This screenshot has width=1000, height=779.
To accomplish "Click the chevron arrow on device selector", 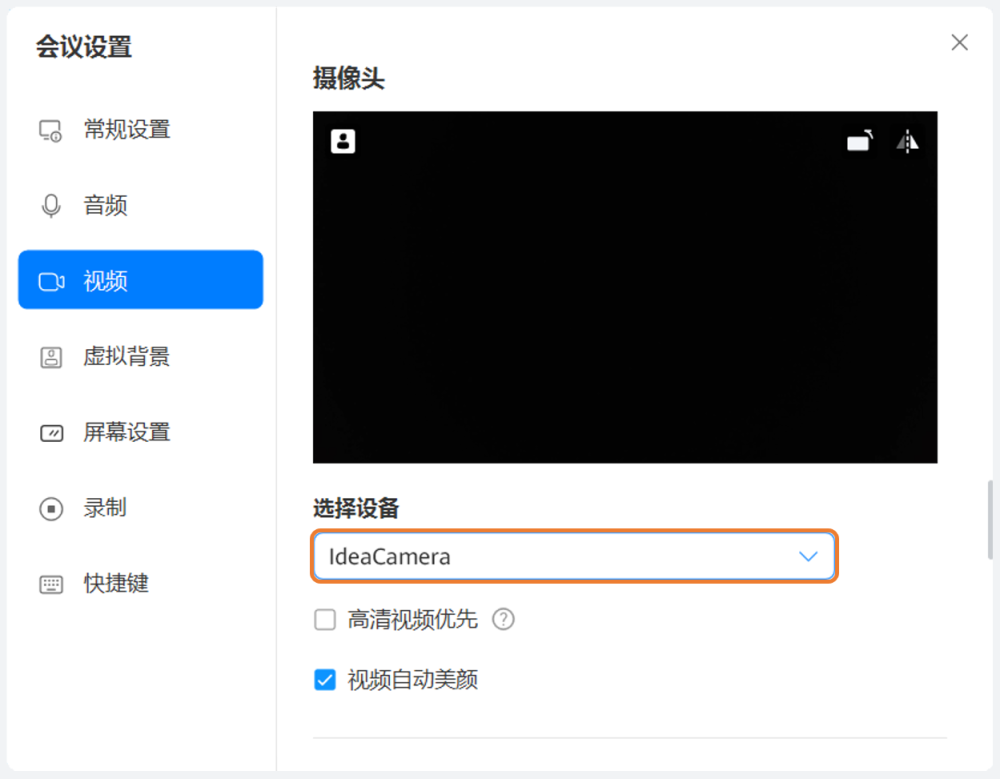I will [809, 557].
